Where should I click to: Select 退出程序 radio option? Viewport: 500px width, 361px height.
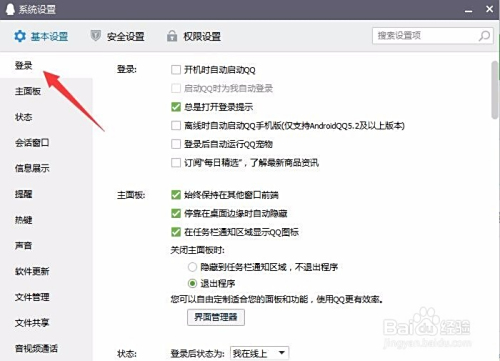192,284
